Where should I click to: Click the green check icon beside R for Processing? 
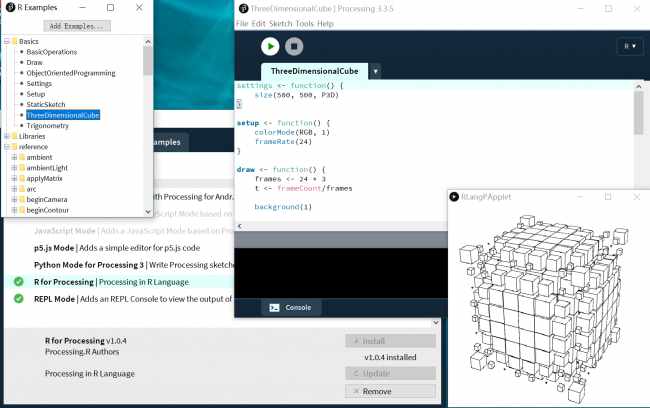pyautogui.click(x=19, y=282)
